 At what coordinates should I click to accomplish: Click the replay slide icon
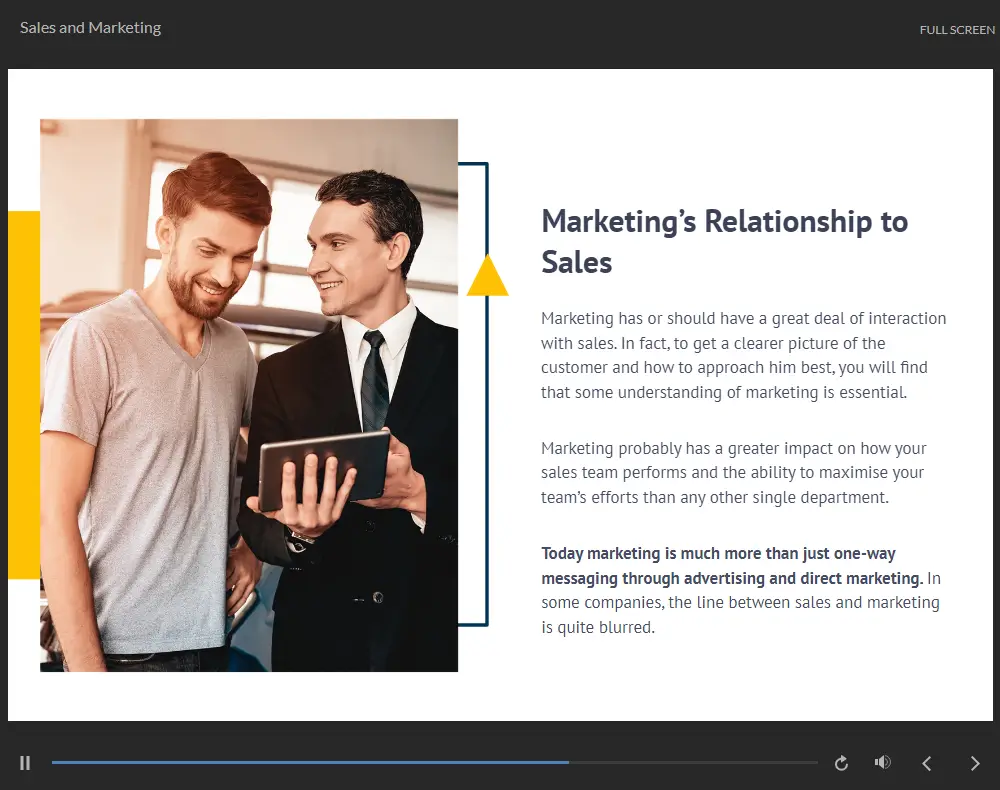(x=841, y=763)
